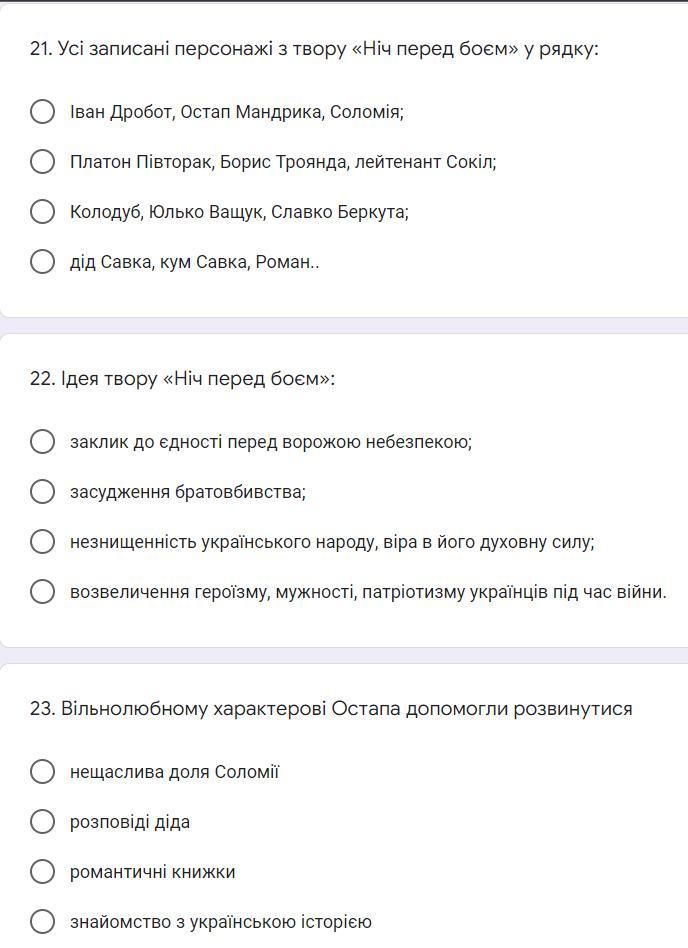Image resolution: width=688 pixels, height=948 pixels.
Task: Choose 'Платон Півторак, Борис Троянда, лейтенант Сокіл'
Action: click(42, 161)
